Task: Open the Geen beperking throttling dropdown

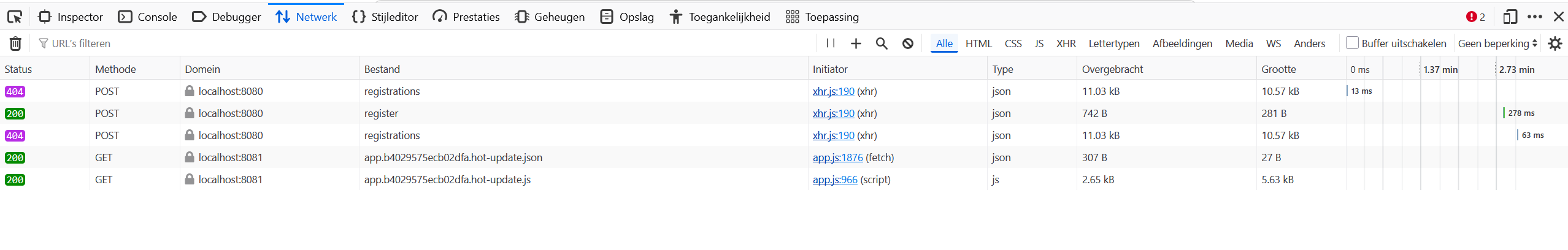Action: (1497, 44)
